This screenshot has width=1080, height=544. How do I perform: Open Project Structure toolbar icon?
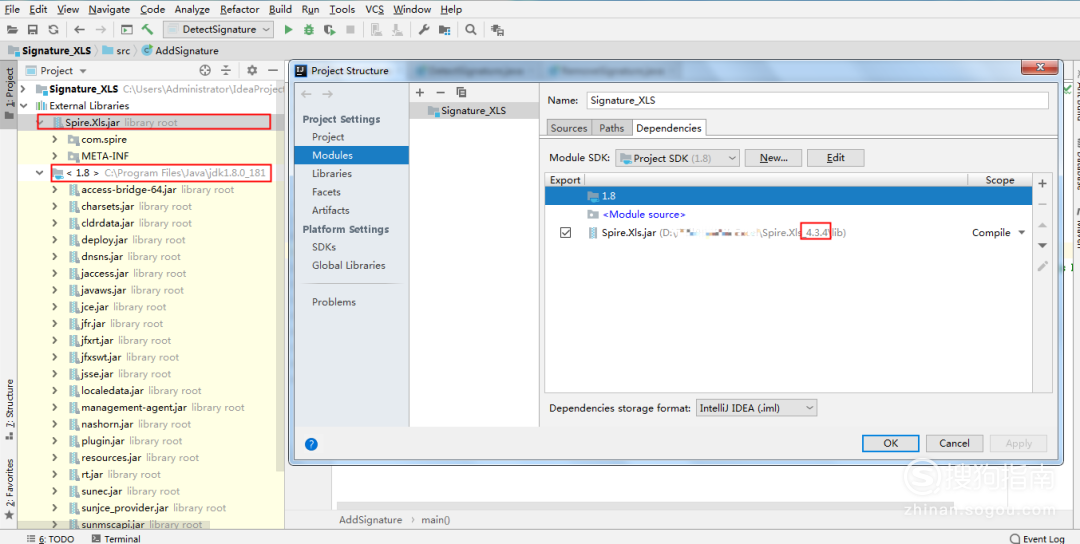(x=444, y=30)
